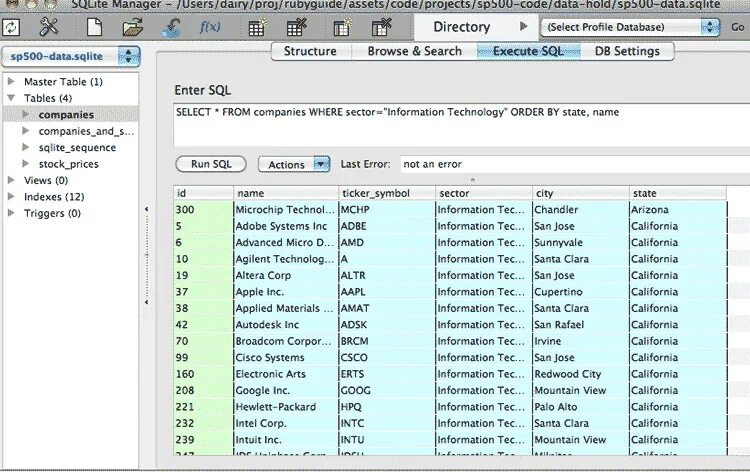Image resolution: width=750 pixels, height=472 pixels.
Task: Select the companies table in sidebar
Action: click(x=66, y=115)
